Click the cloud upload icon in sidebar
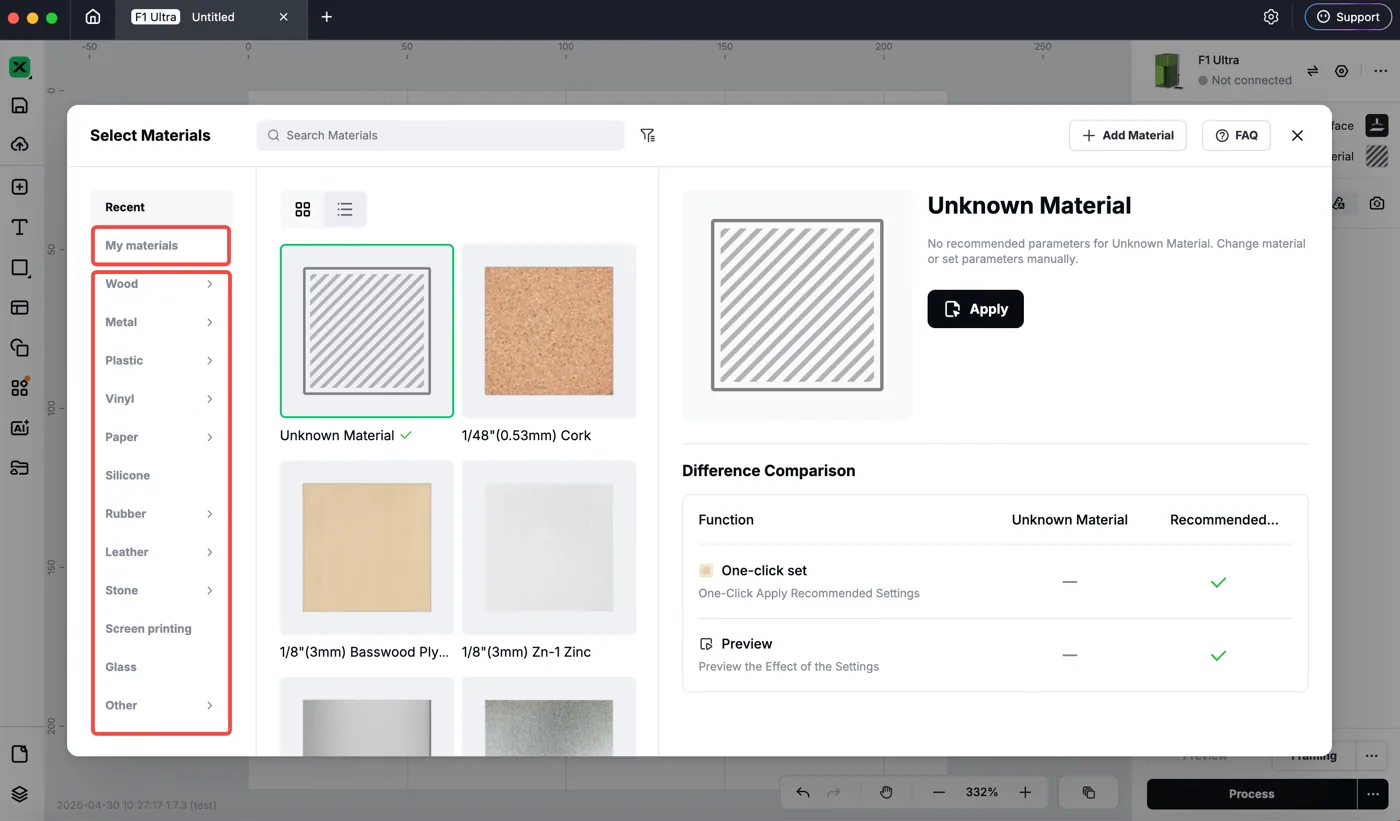The height and width of the screenshot is (821, 1400). tap(19, 145)
